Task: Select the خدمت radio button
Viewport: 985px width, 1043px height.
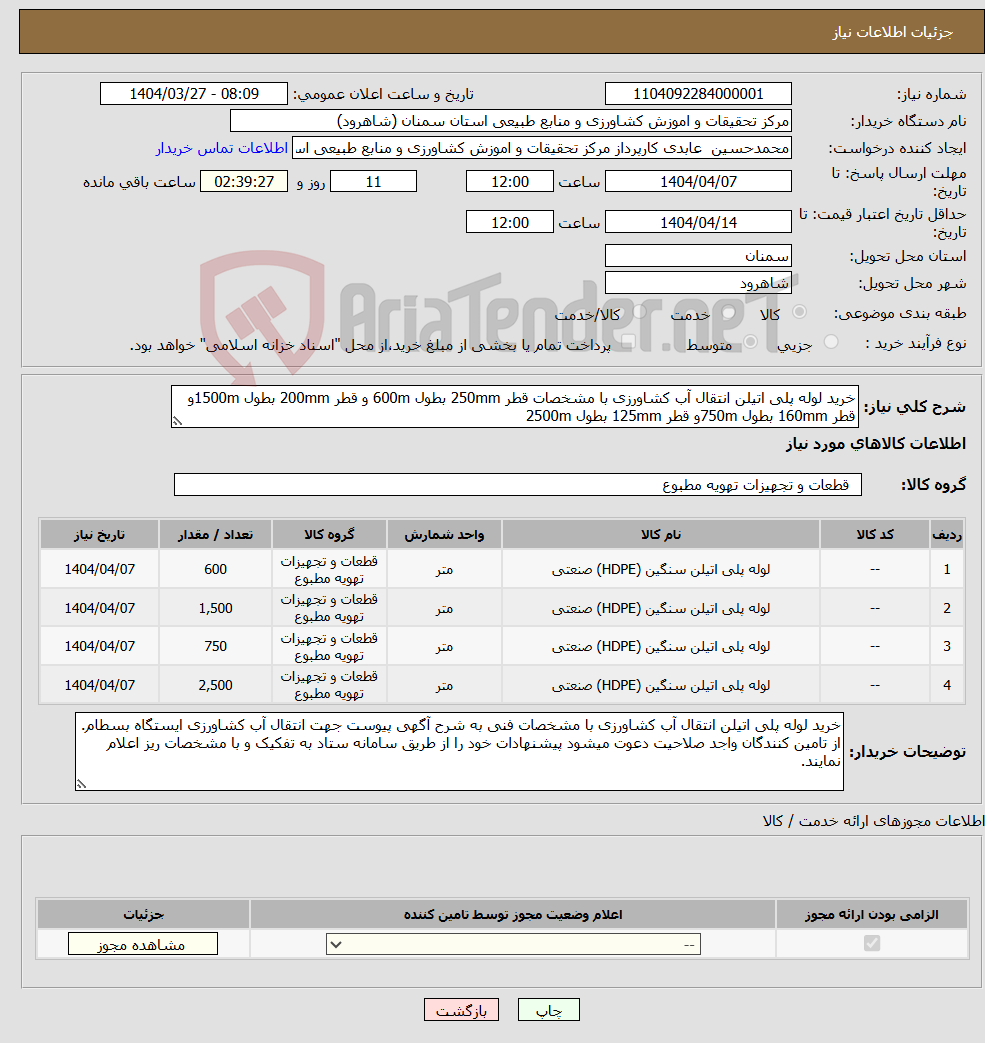Action: [728, 313]
